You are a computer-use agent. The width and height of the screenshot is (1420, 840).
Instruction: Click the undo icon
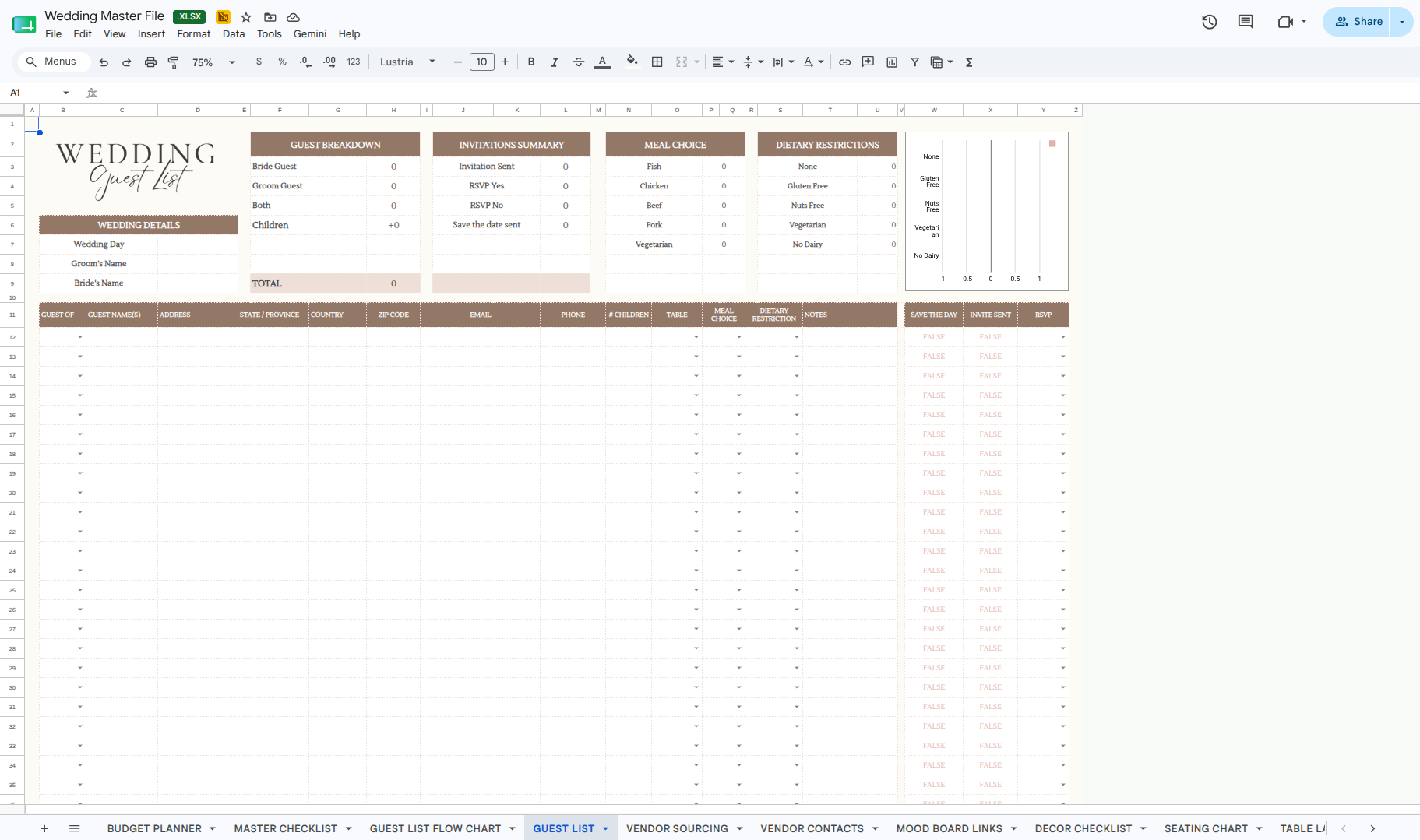coord(104,62)
